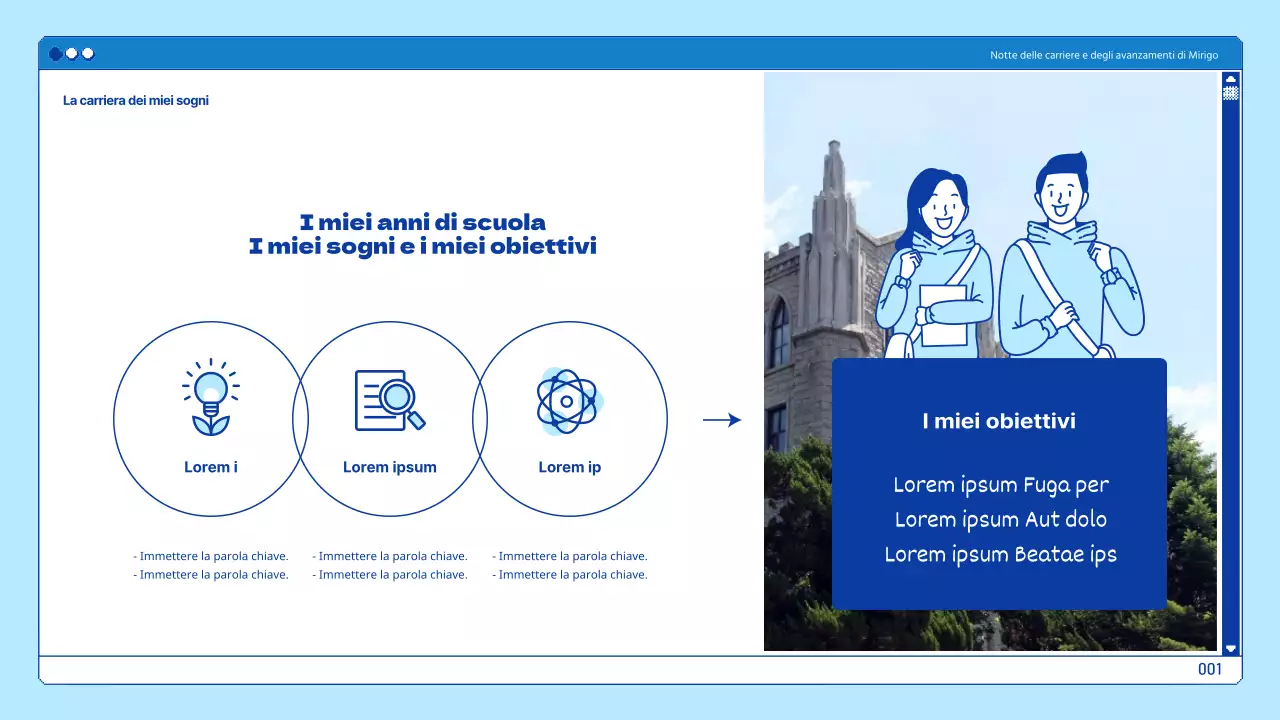Click the right arrow pointing to objectives
Screen dimensions: 1280x720
722,419
